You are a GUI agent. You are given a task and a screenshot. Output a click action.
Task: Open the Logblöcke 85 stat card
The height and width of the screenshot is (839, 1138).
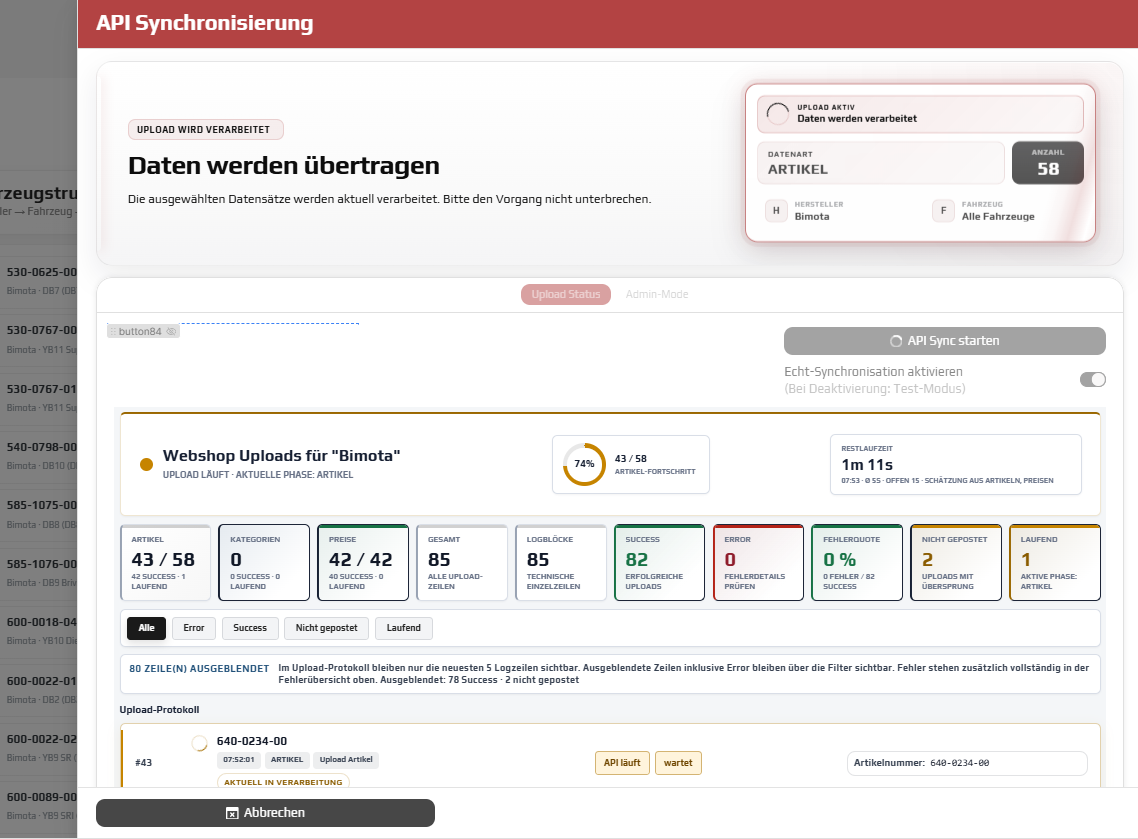[x=560, y=562]
